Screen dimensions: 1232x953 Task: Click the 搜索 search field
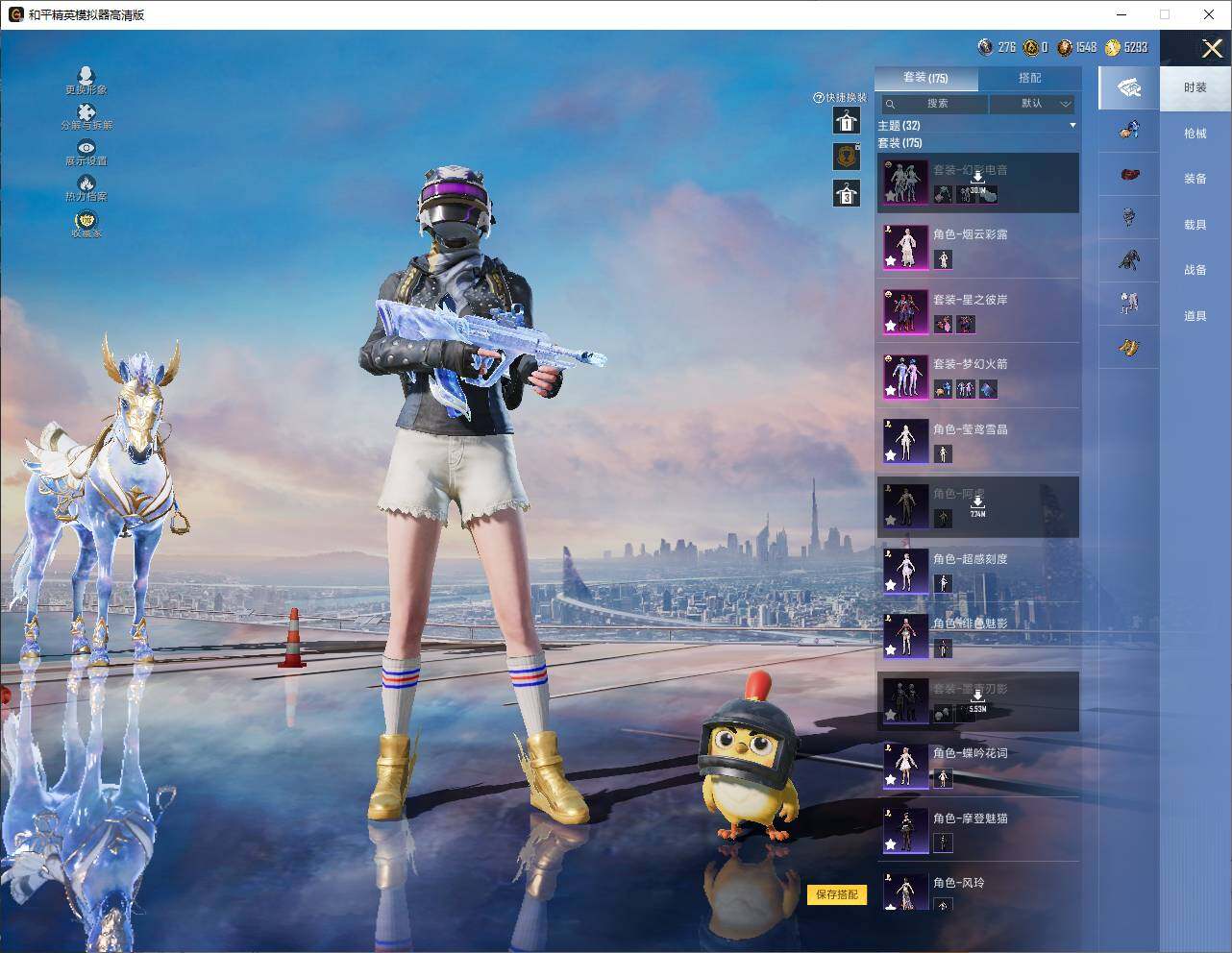[x=935, y=104]
